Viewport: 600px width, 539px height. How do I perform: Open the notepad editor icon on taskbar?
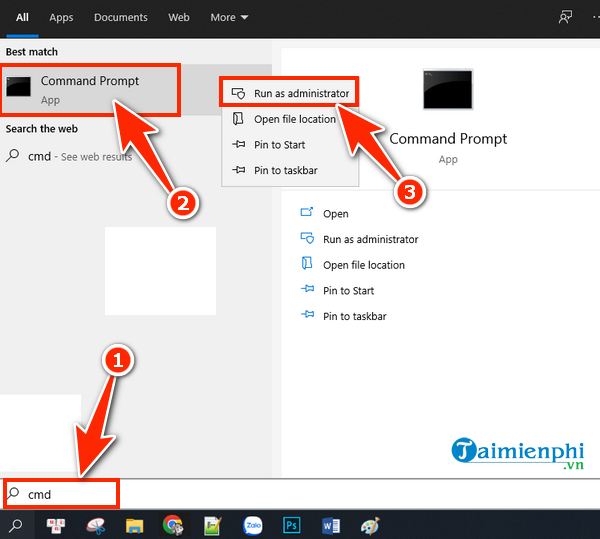pyautogui.click(x=213, y=526)
